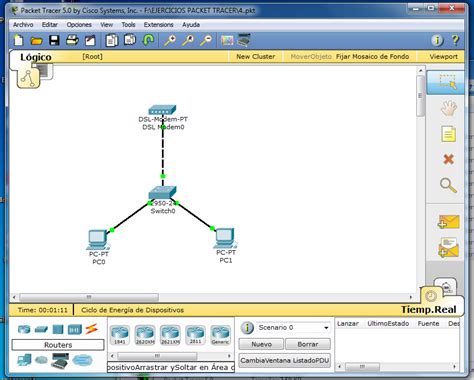Select the Connections lightning bolt icon
Viewport: 474px width, 380px height.
click(x=91, y=329)
